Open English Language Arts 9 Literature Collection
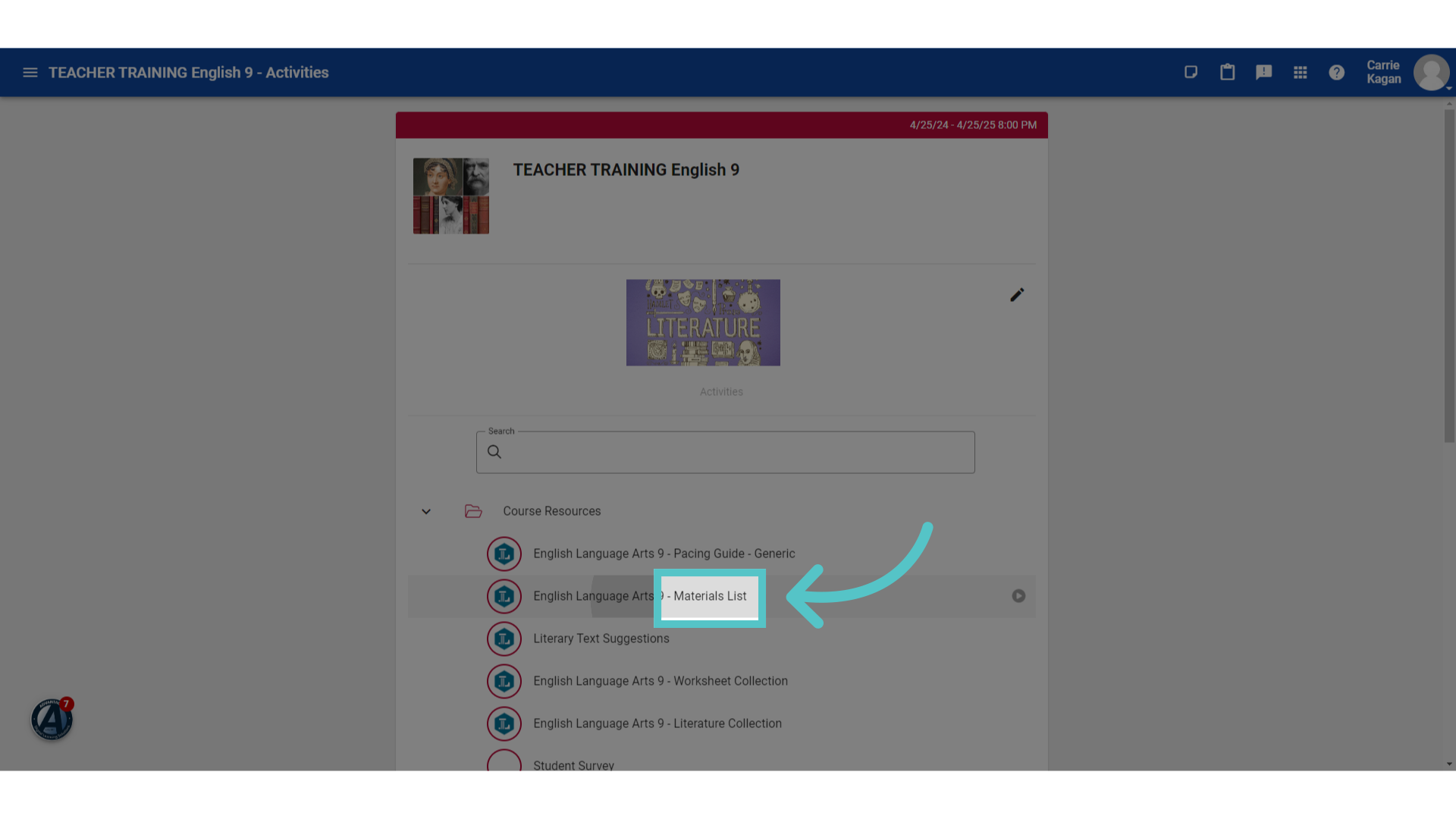 [657, 723]
